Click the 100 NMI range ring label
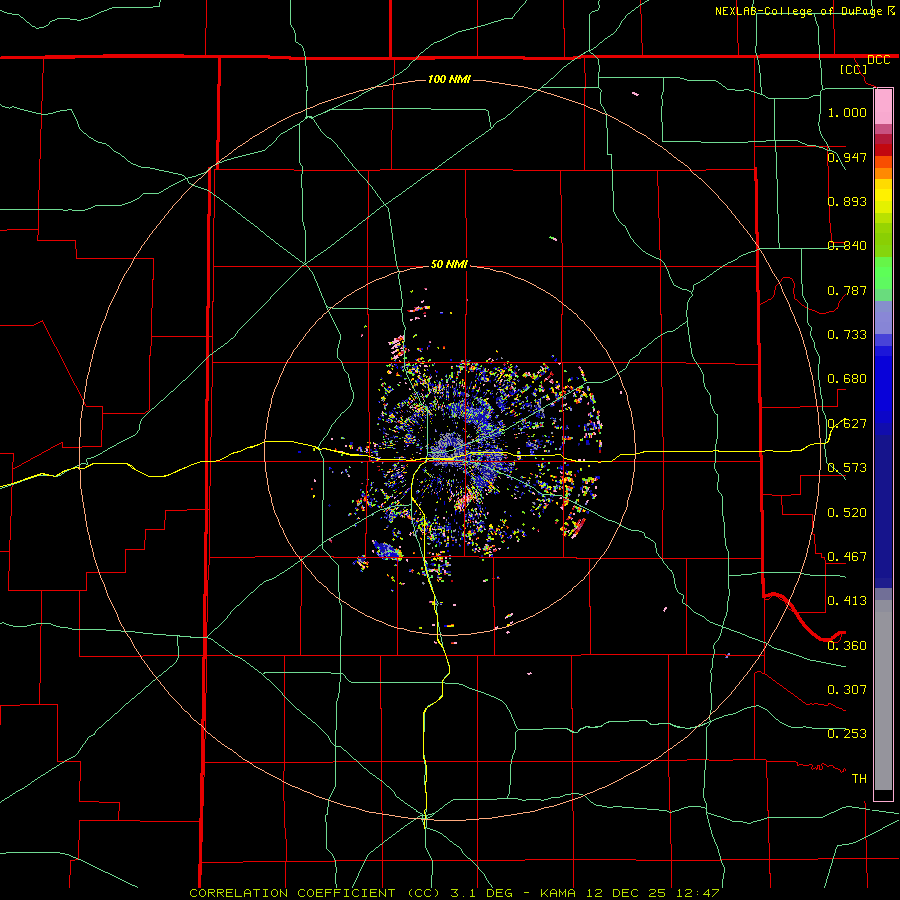 [x=449, y=79]
